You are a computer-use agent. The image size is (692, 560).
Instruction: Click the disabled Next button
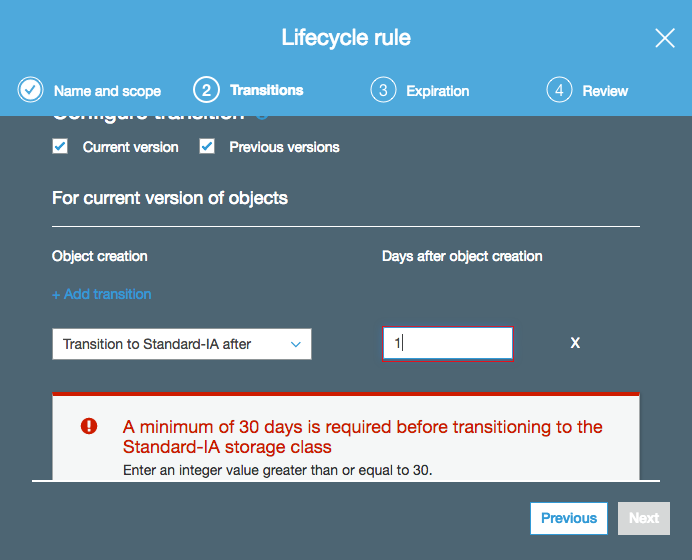pyautogui.click(x=644, y=518)
